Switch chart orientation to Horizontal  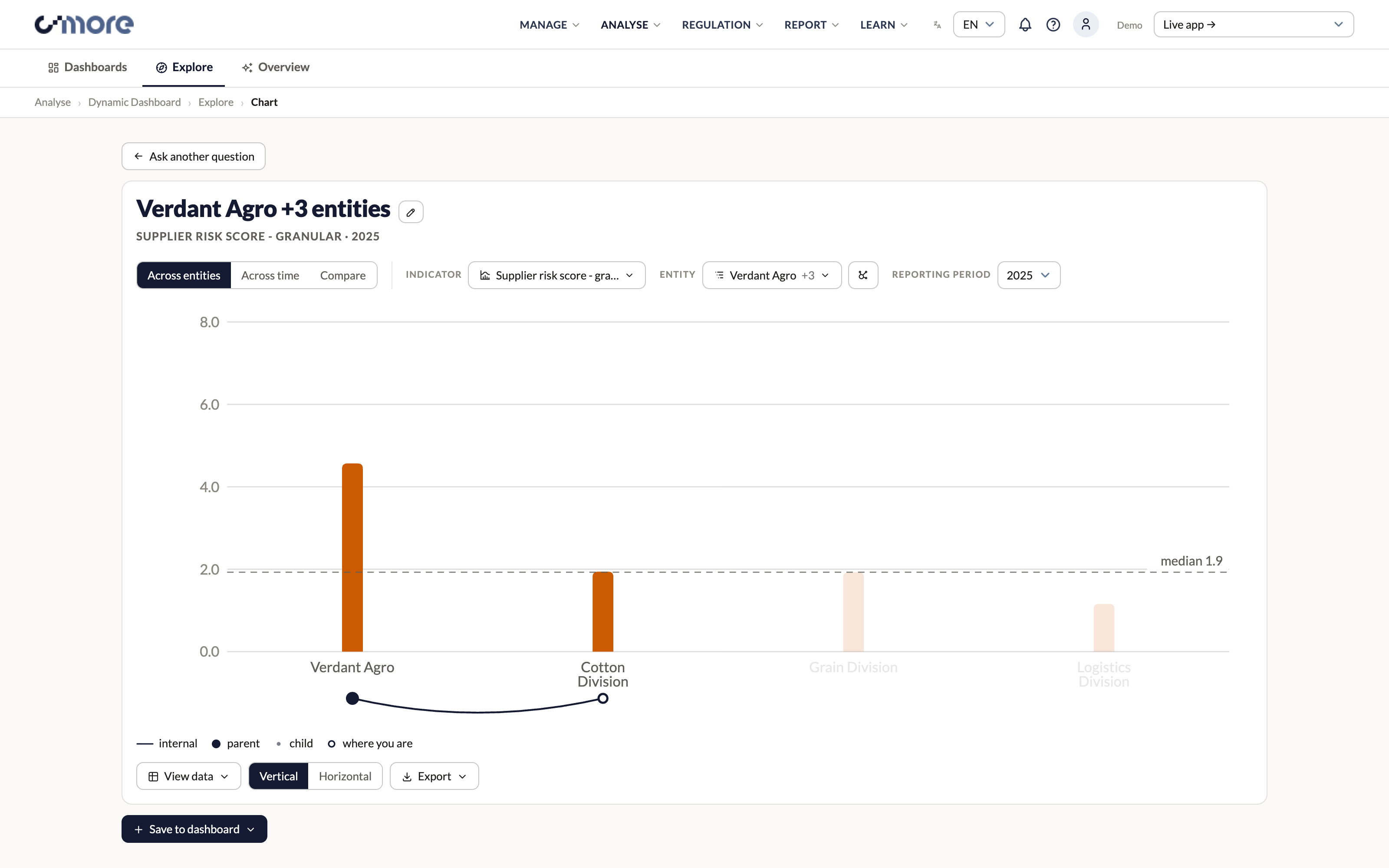345,776
